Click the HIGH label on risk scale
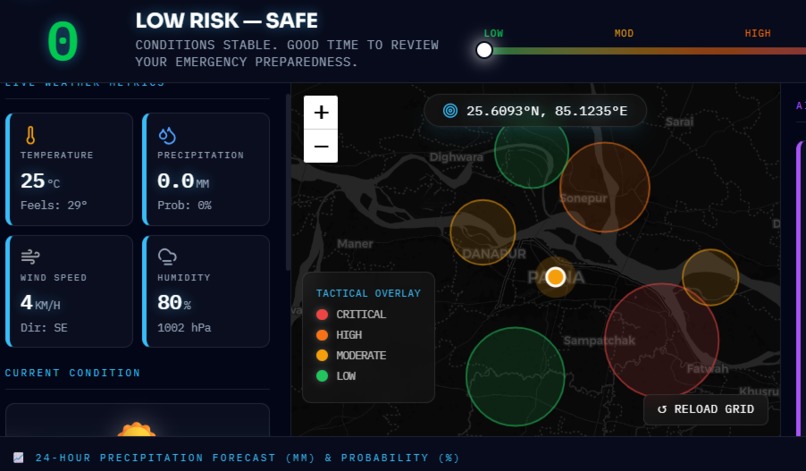The height and width of the screenshot is (471, 806). point(758,33)
